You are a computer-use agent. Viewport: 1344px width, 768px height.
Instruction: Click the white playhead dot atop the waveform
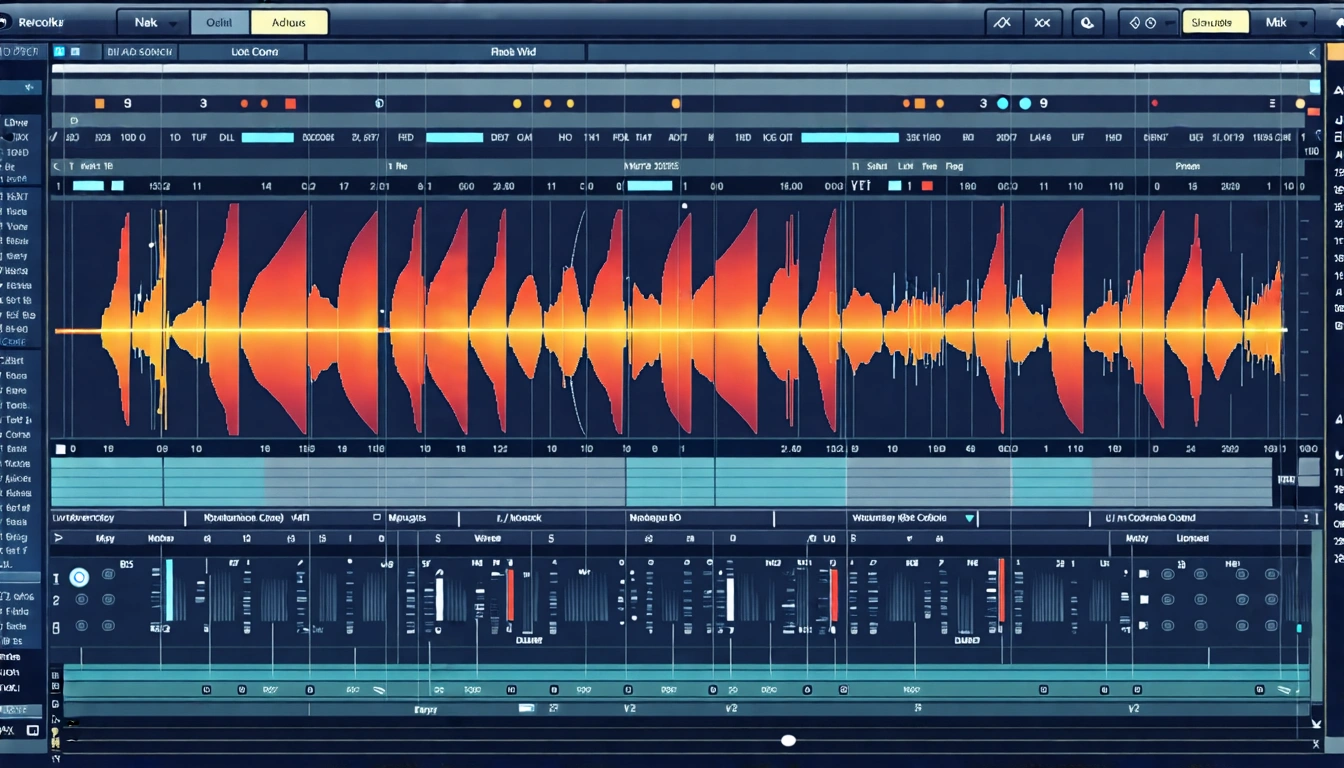coord(684,206)
